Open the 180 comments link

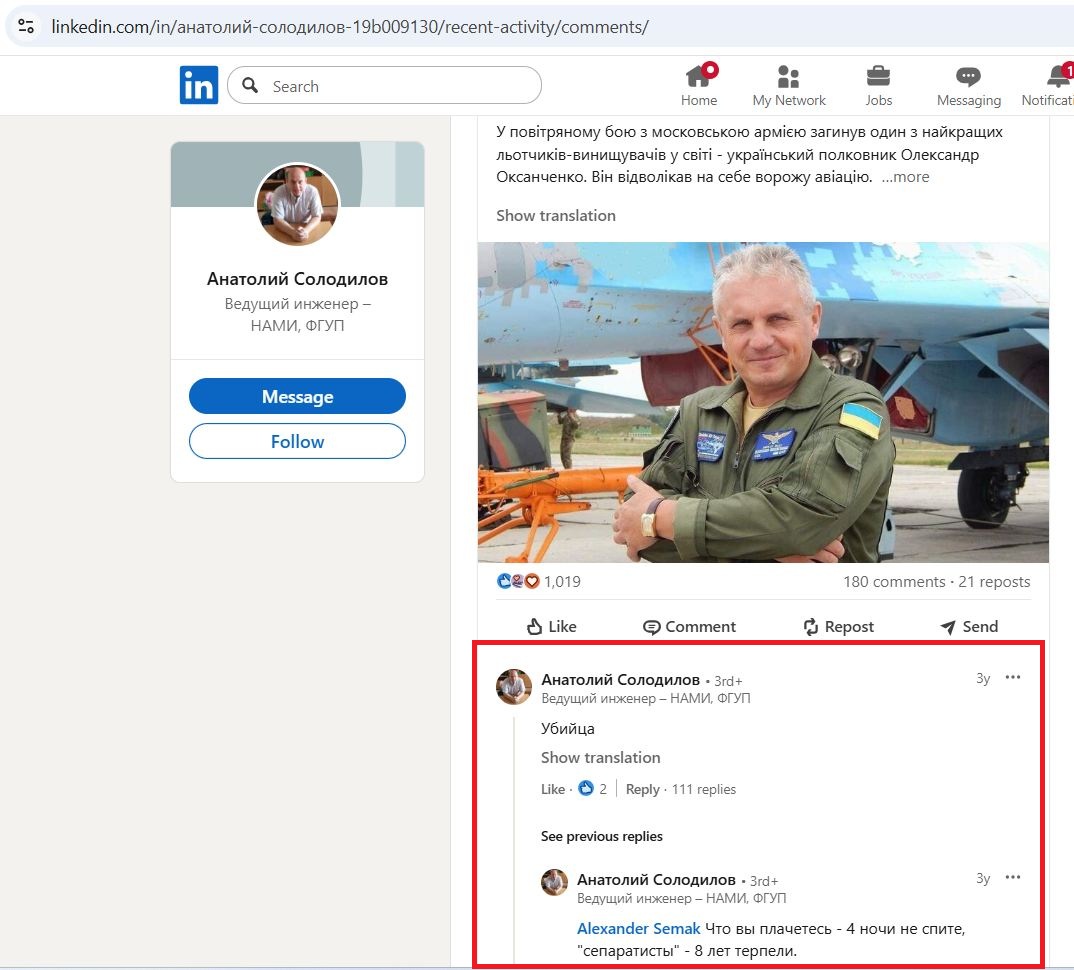(x=893, y=581)
